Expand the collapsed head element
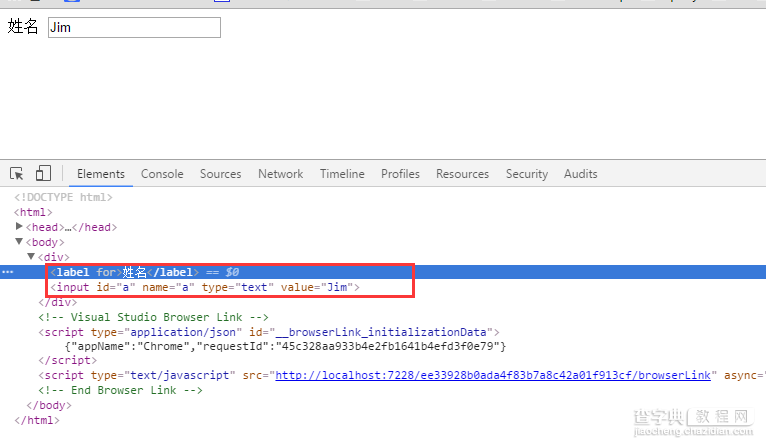This screenshot has height=438, width=766. point(19,226)
